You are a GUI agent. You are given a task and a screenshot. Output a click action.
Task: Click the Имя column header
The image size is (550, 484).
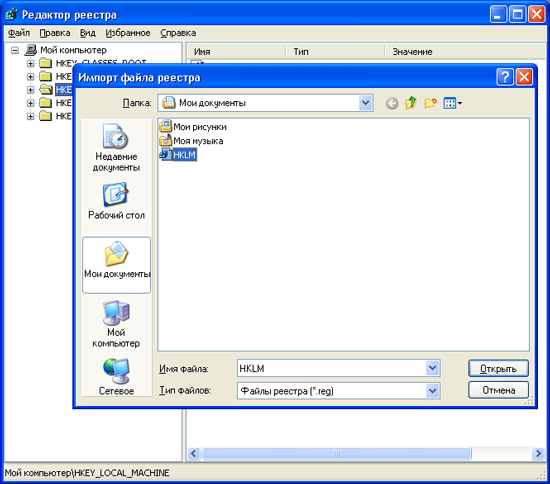click(x=237, y=52)
